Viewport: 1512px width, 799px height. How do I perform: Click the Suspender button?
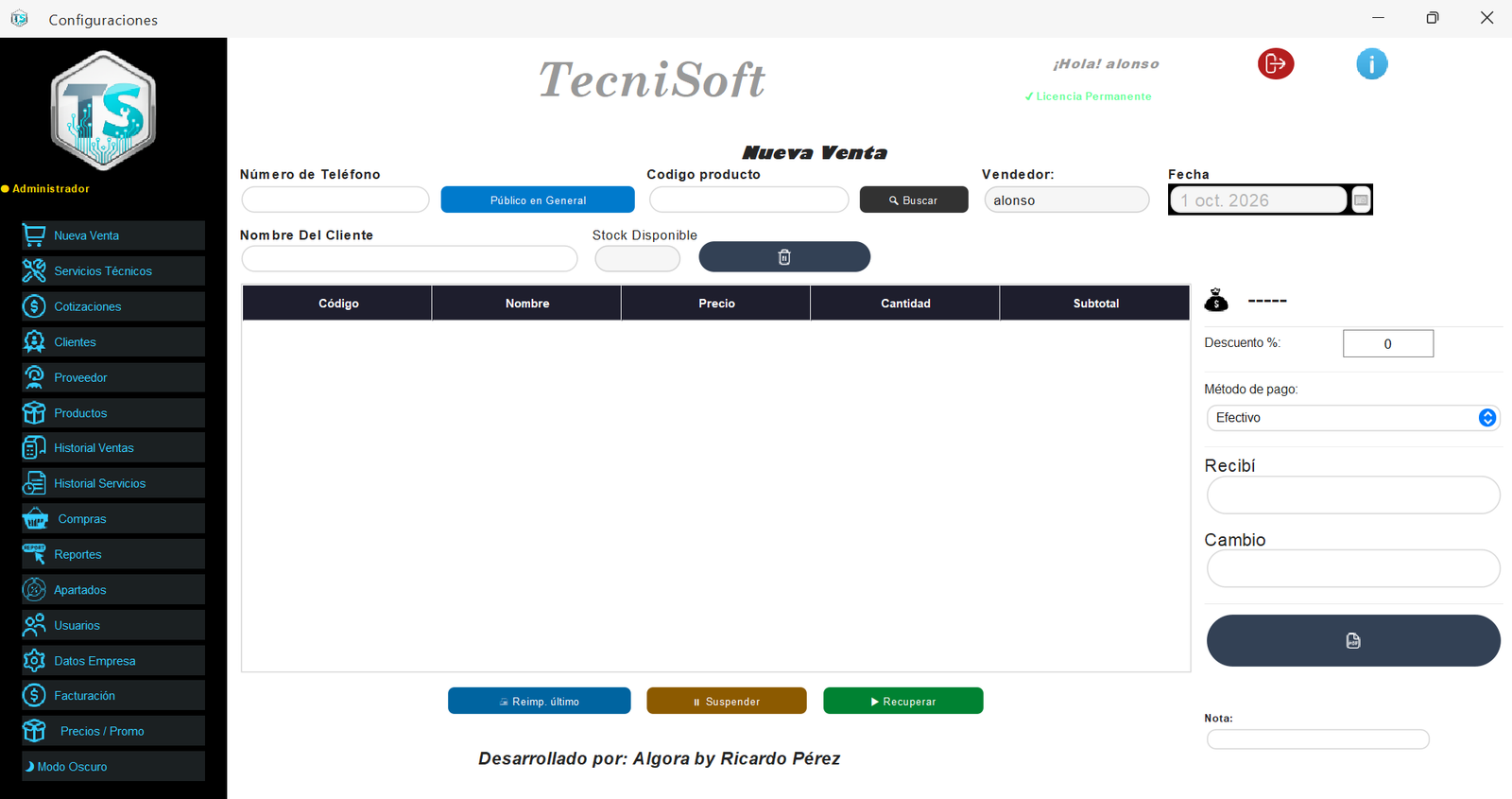pyautogui.click(x=727, y=701)
